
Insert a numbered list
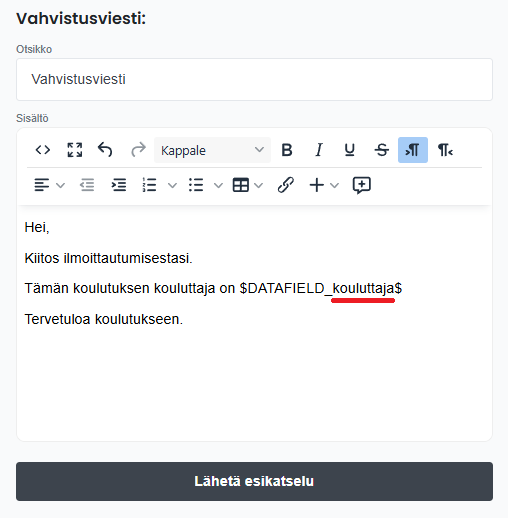[149, 185]
